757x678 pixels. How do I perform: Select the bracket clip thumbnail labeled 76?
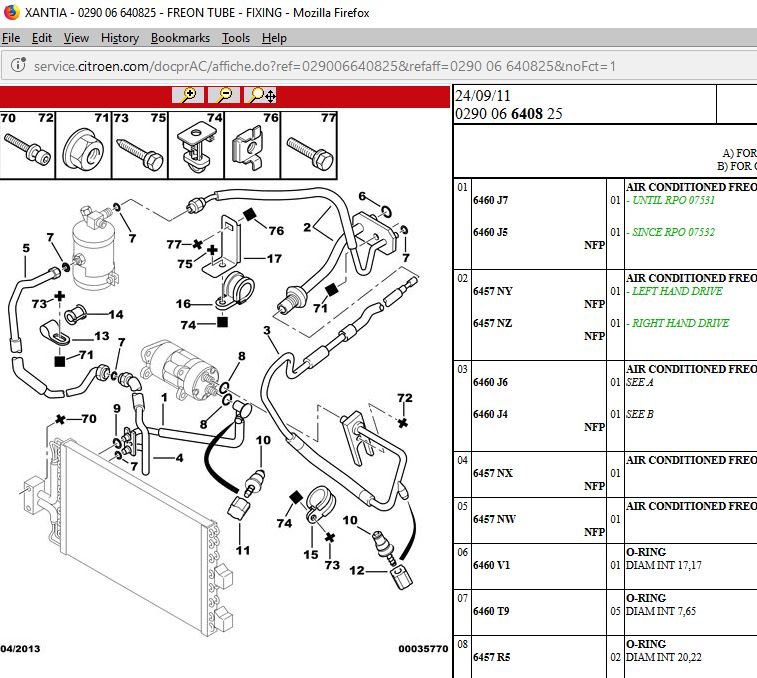pos(252,145)
